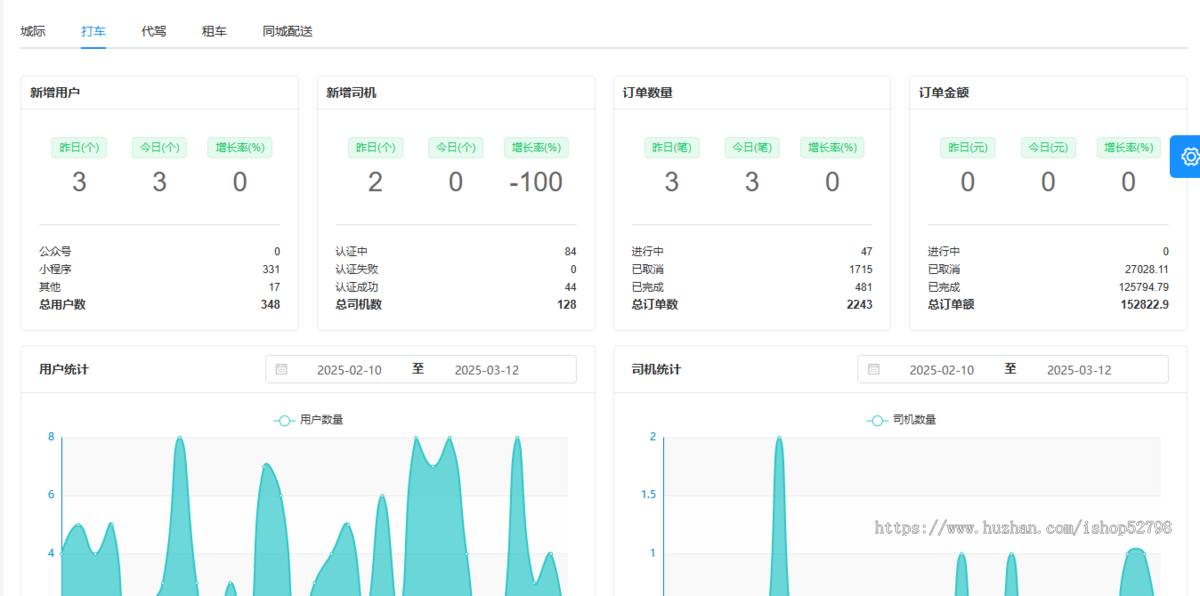Viewport: 1200px width, 596px height.
Task: Click the 司机统计 chart title
Action: (656, 369)
